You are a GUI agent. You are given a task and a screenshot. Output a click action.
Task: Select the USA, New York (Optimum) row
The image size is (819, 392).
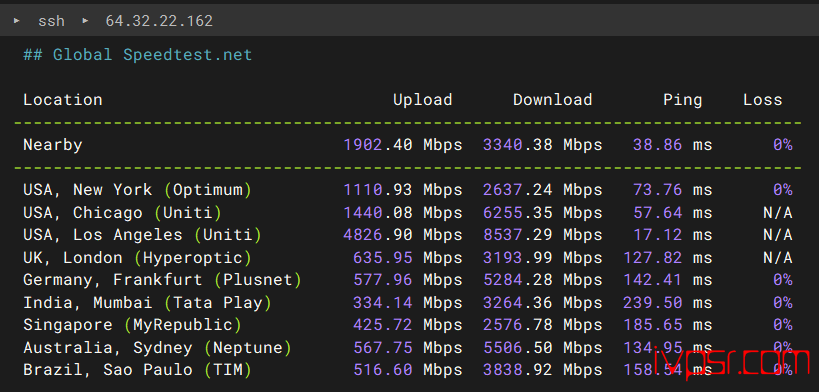click(408, 190)
